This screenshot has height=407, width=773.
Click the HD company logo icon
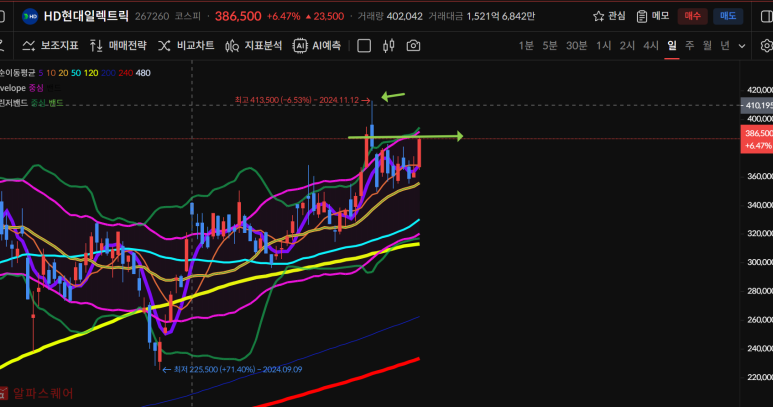coord(30,16)
